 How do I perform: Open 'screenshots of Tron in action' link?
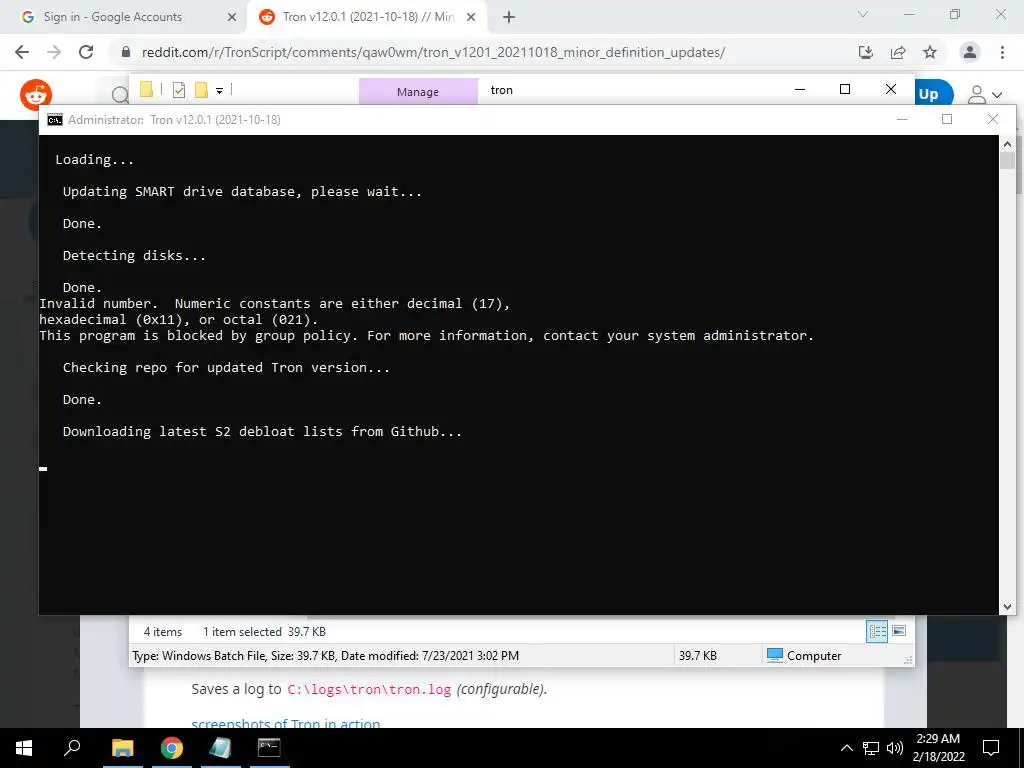pyautogui.click(x=285, y=723)
